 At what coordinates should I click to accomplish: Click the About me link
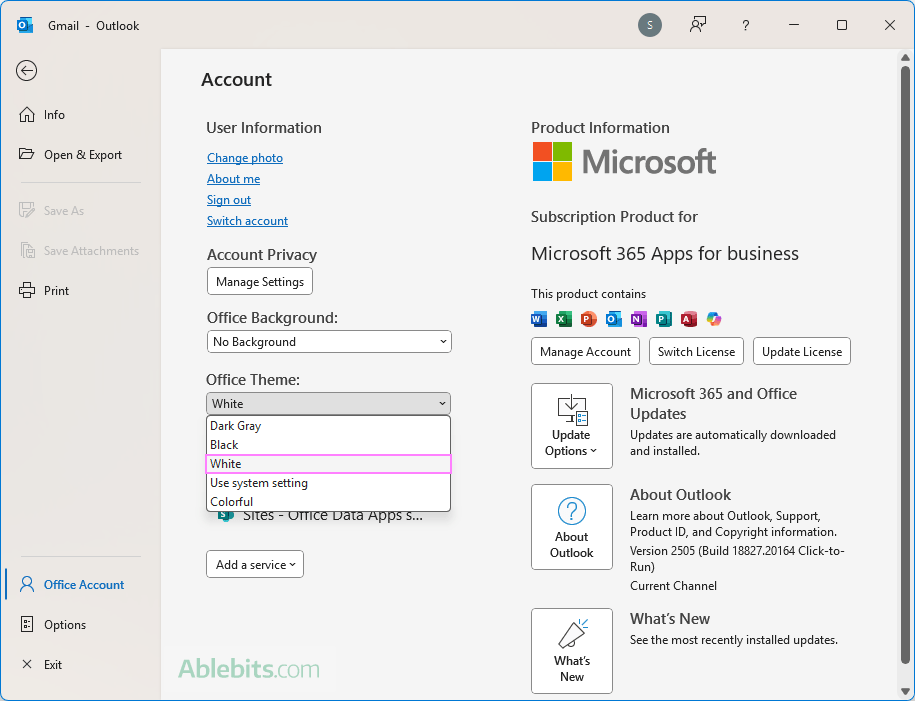point(233,179)
